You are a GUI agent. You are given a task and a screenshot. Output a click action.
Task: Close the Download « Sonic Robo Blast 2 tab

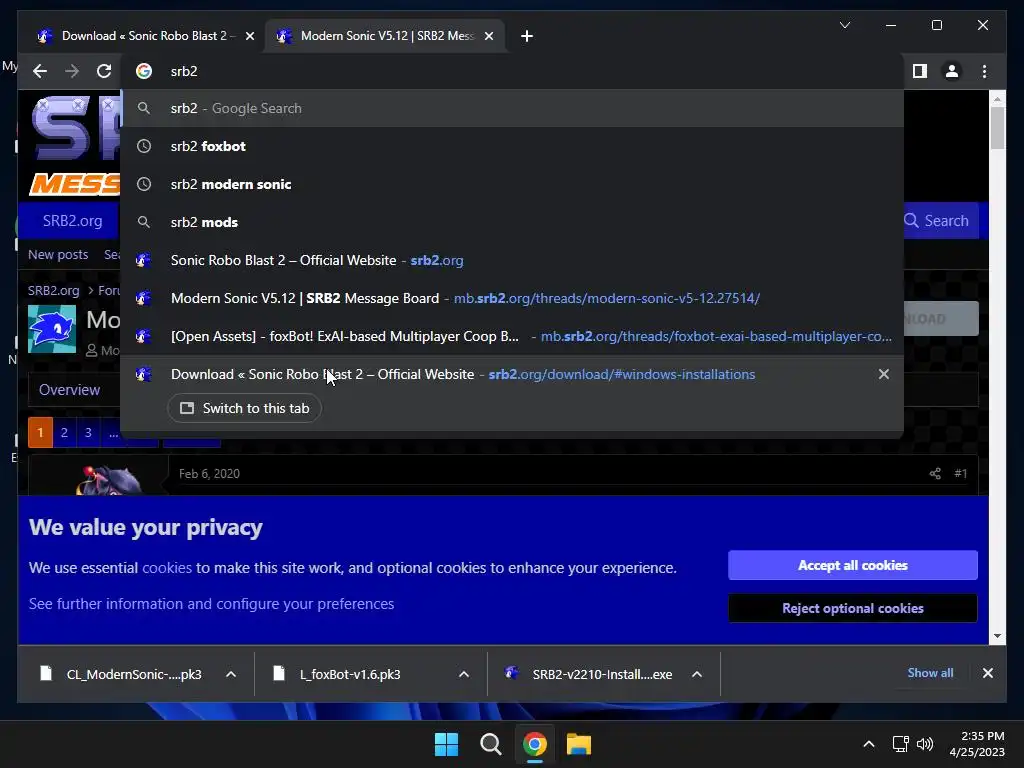249,36
